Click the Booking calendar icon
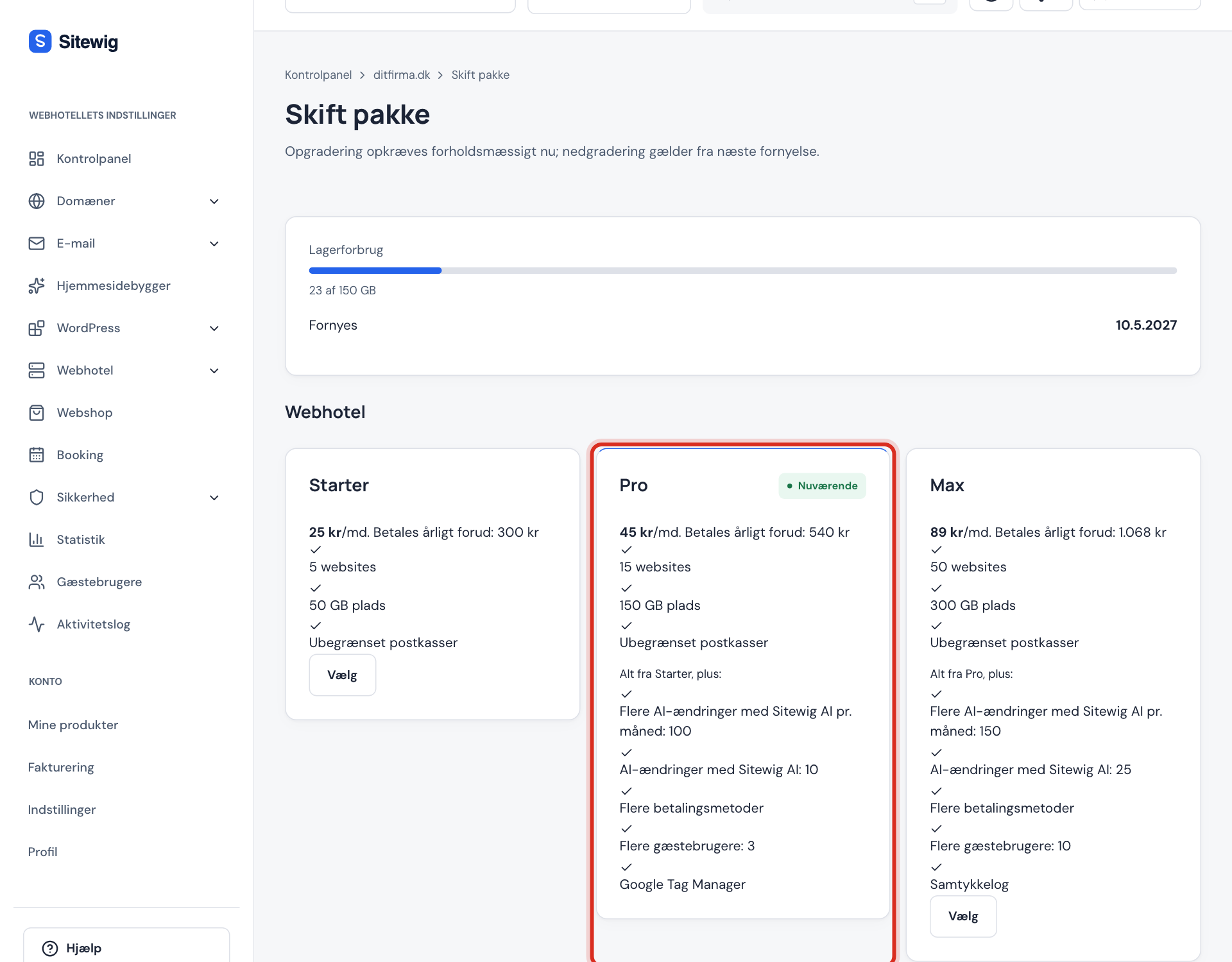 click(37, 455)
